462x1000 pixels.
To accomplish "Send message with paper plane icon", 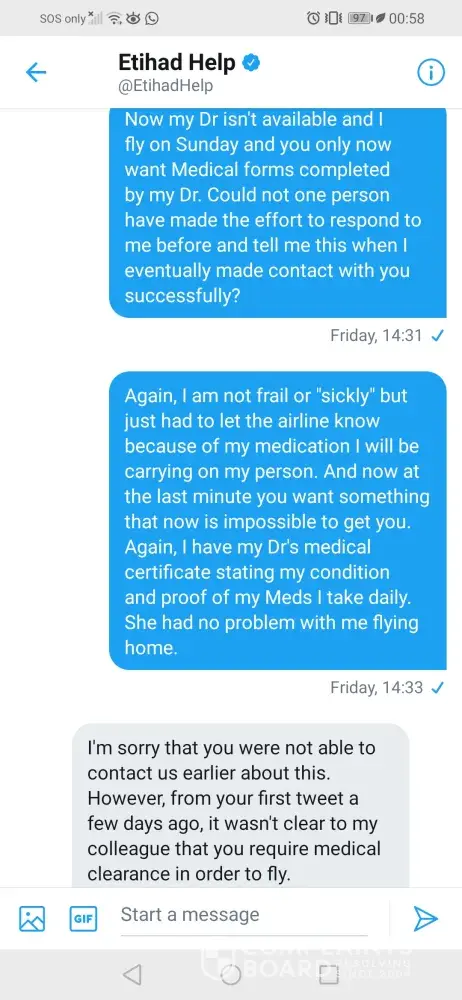I will point(426,918).
